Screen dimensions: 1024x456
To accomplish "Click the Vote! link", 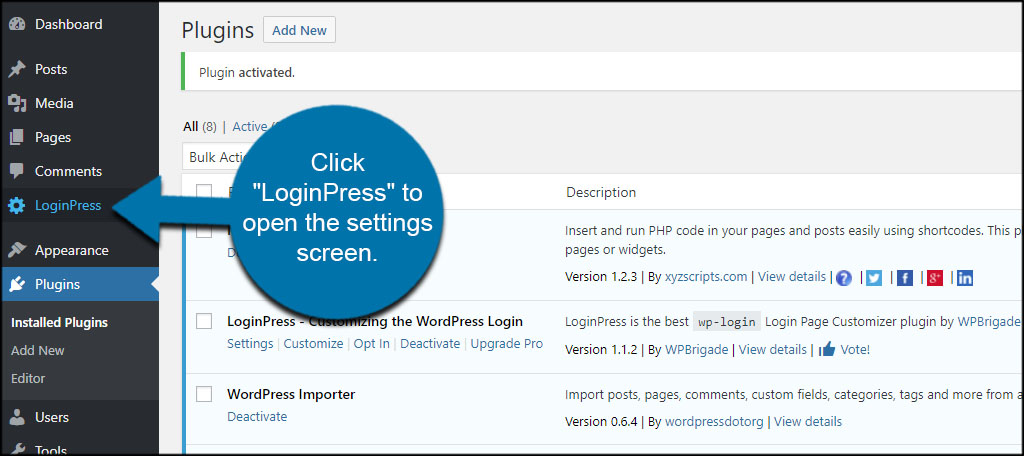I will pos(855,350).
